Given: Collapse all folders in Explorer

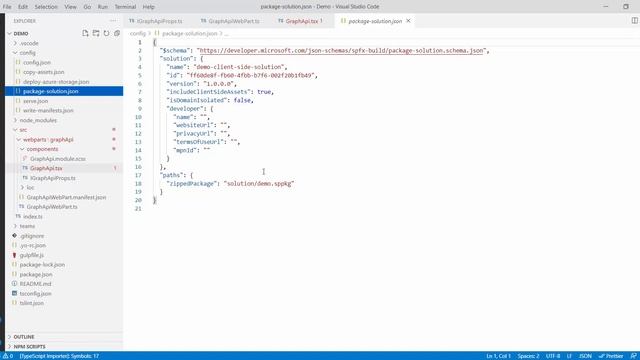Looking at the screenshot, I should [x=117, y=33].
